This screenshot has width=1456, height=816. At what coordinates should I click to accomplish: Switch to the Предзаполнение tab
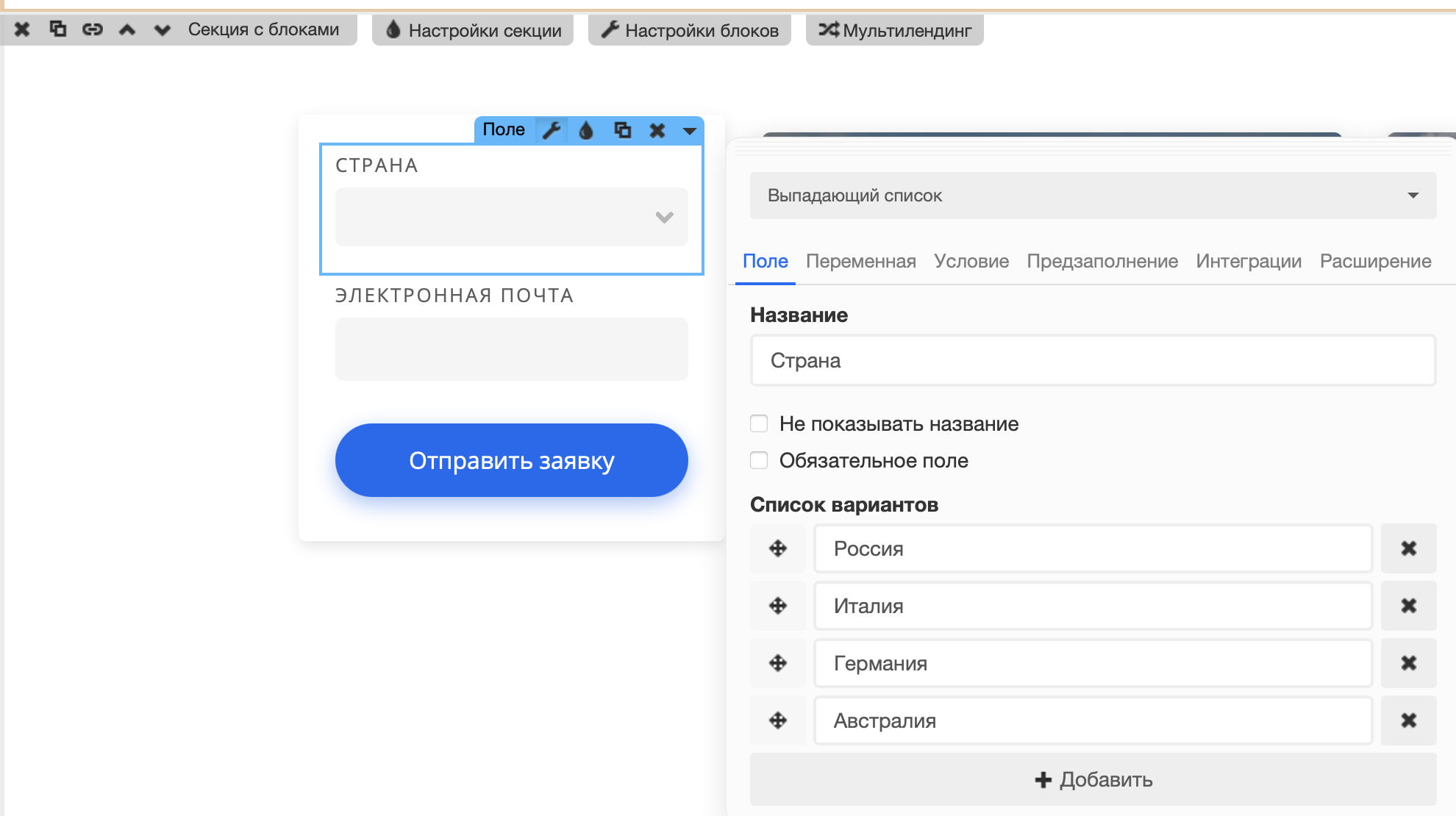click(1102, 261)
